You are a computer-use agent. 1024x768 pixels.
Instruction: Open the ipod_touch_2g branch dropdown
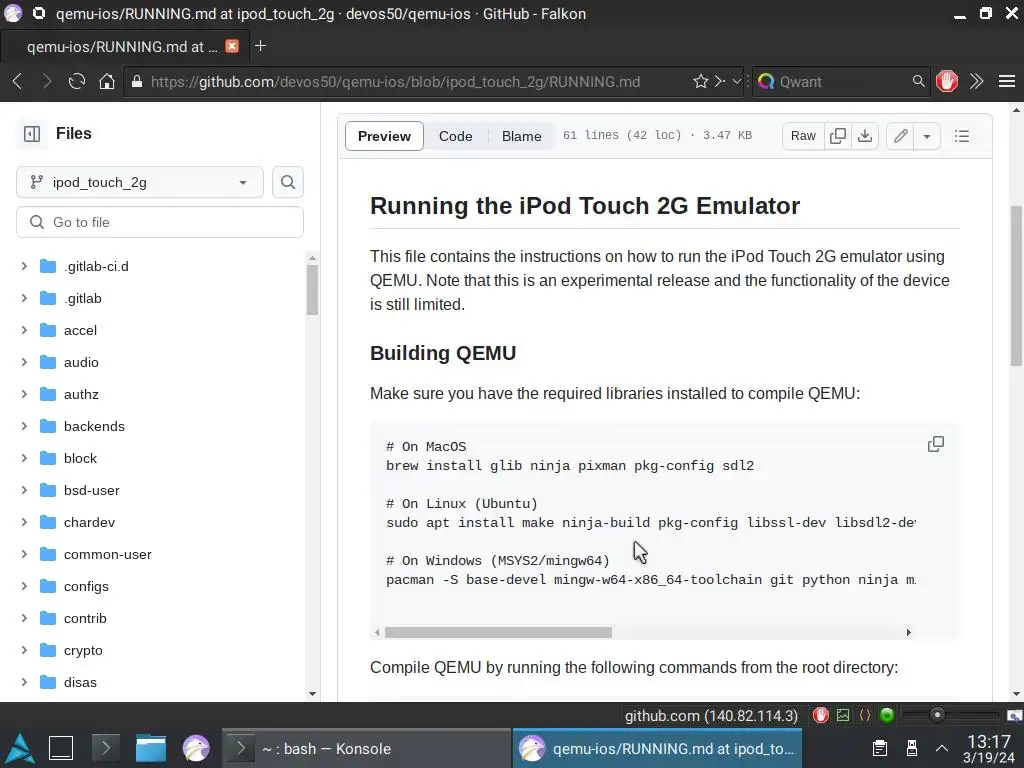click(x=140, y=182)
